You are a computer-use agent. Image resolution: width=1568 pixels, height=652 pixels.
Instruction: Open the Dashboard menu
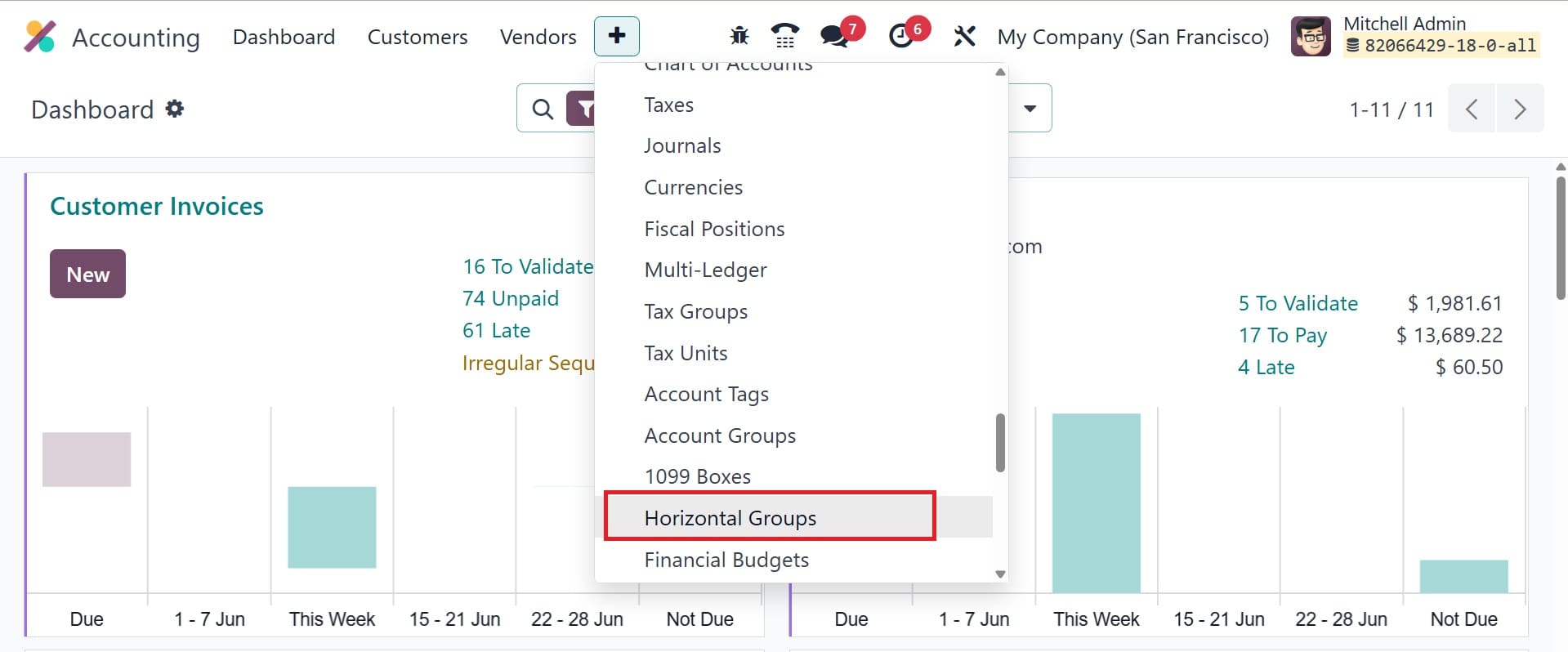[x=284, y=37]
